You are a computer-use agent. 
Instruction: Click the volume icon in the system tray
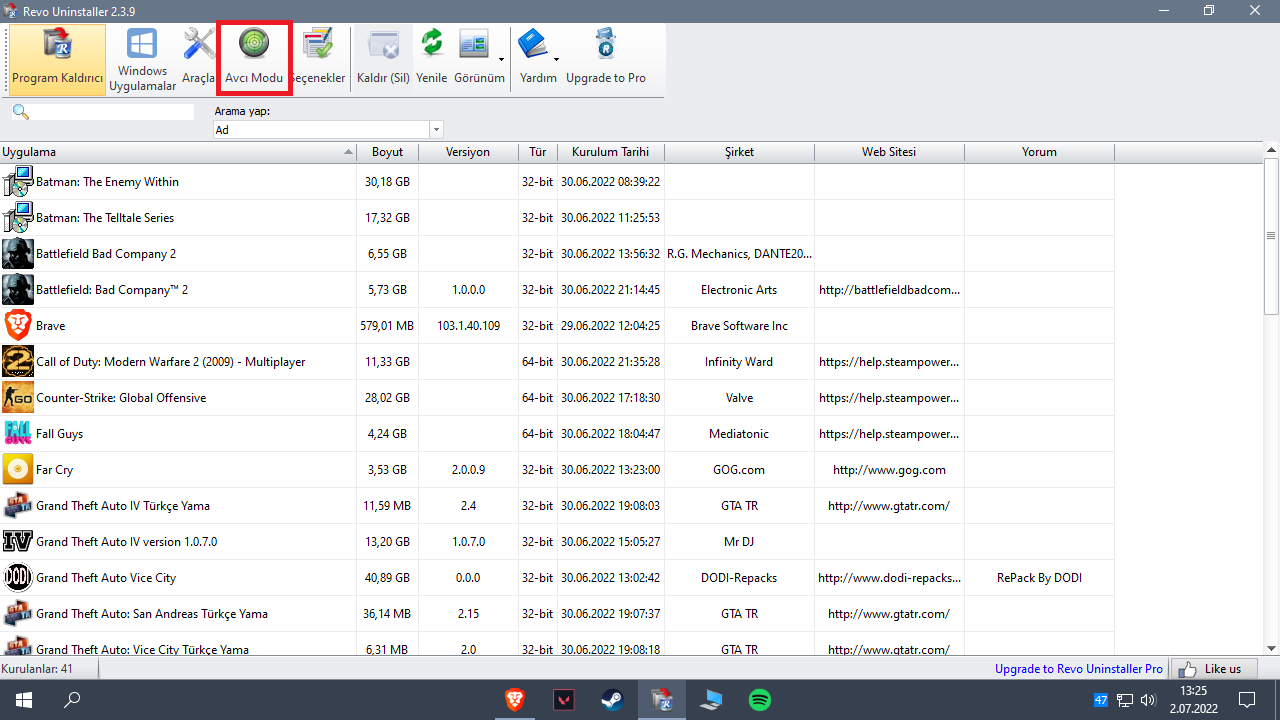pos(1148,700)
